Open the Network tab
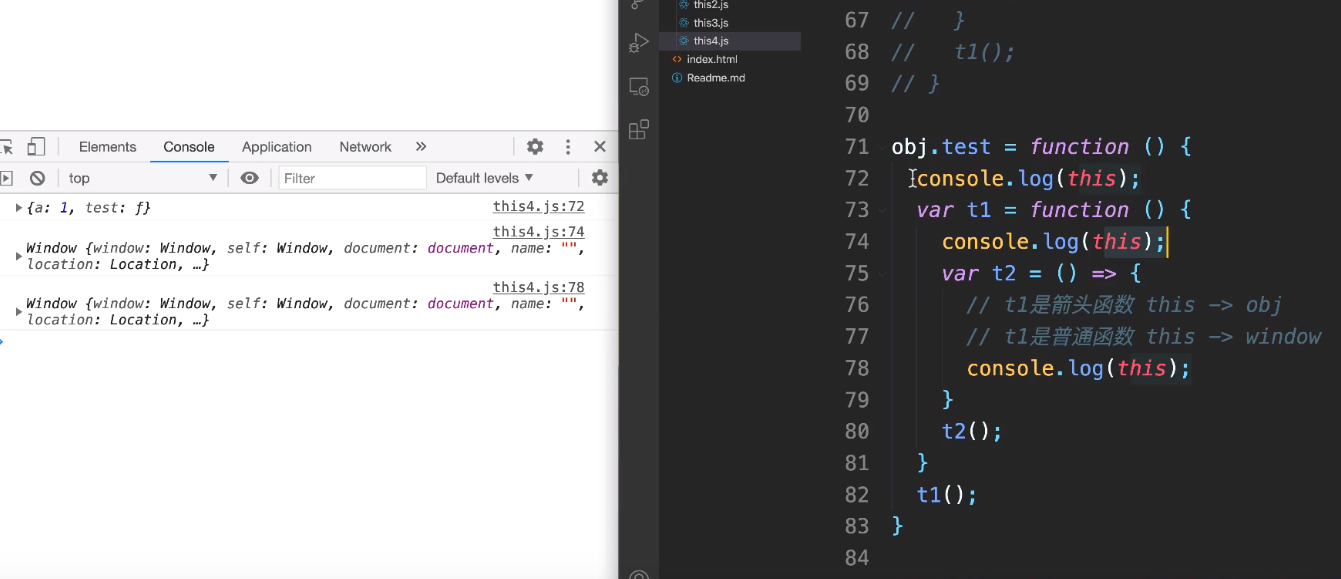Viewport: 1341px width, 579px height. 365,147
